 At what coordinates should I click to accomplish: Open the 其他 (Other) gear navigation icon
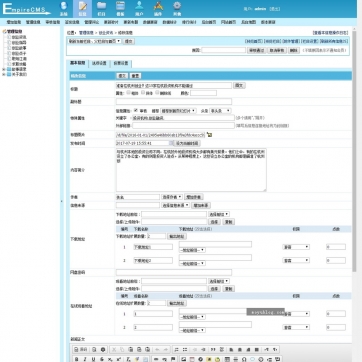177,8
